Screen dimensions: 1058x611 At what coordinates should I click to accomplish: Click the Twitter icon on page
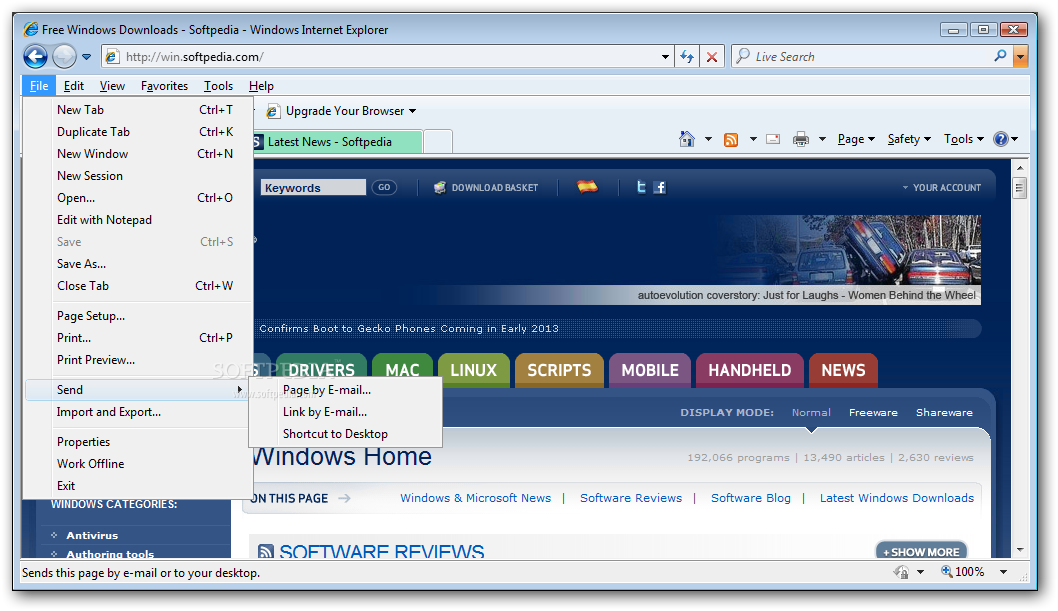tap(641, 187)
